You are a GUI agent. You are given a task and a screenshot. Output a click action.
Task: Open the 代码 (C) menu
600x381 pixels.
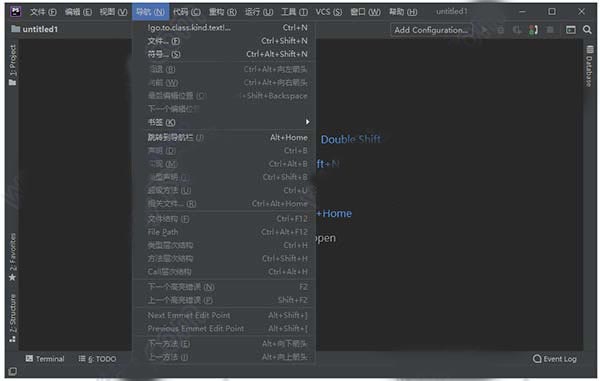[186, 12]
